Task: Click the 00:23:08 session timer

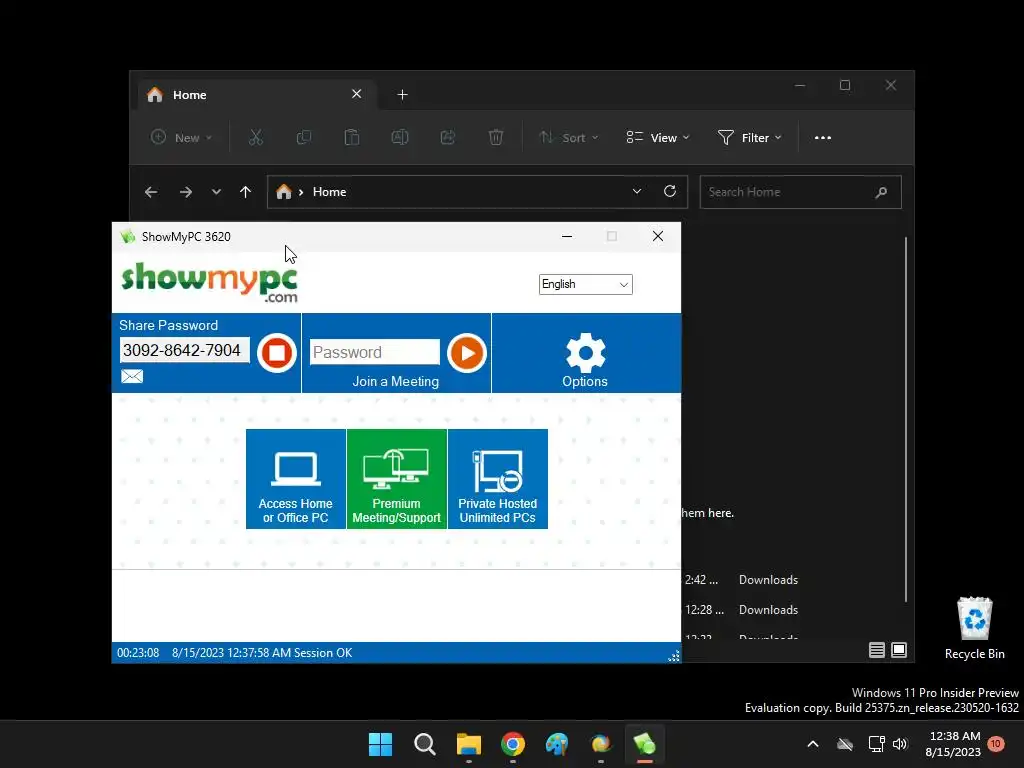Action: click(x=138, y=652)
